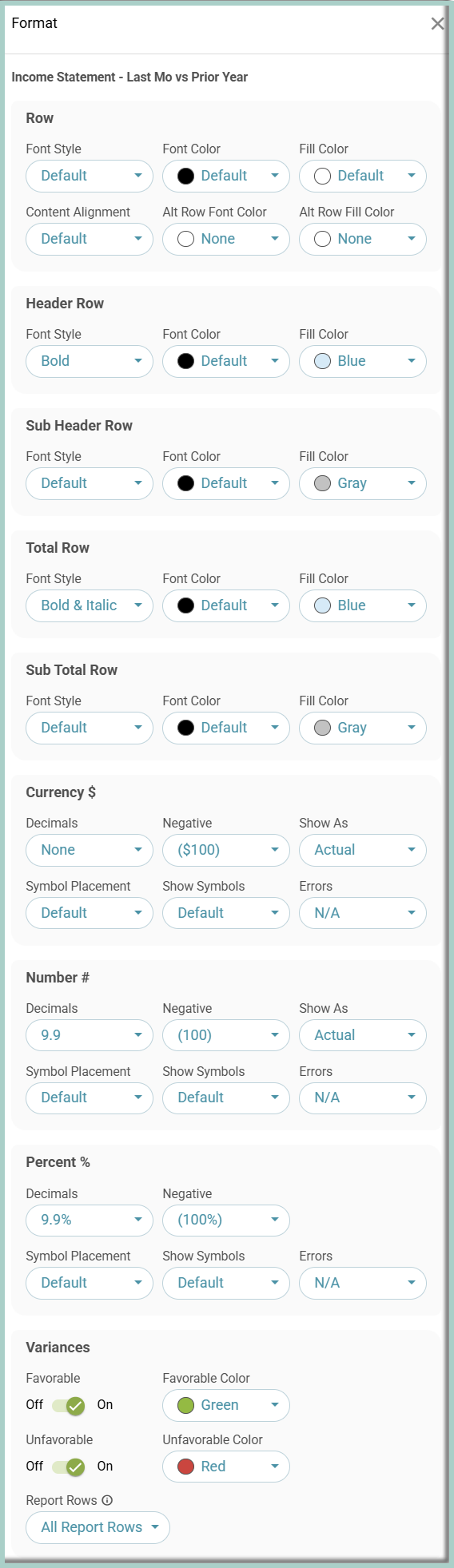Viewport: 454px width, 1568px height.
Task: Toggle the Unfavorable variances switch
Action: (70, 1467)
